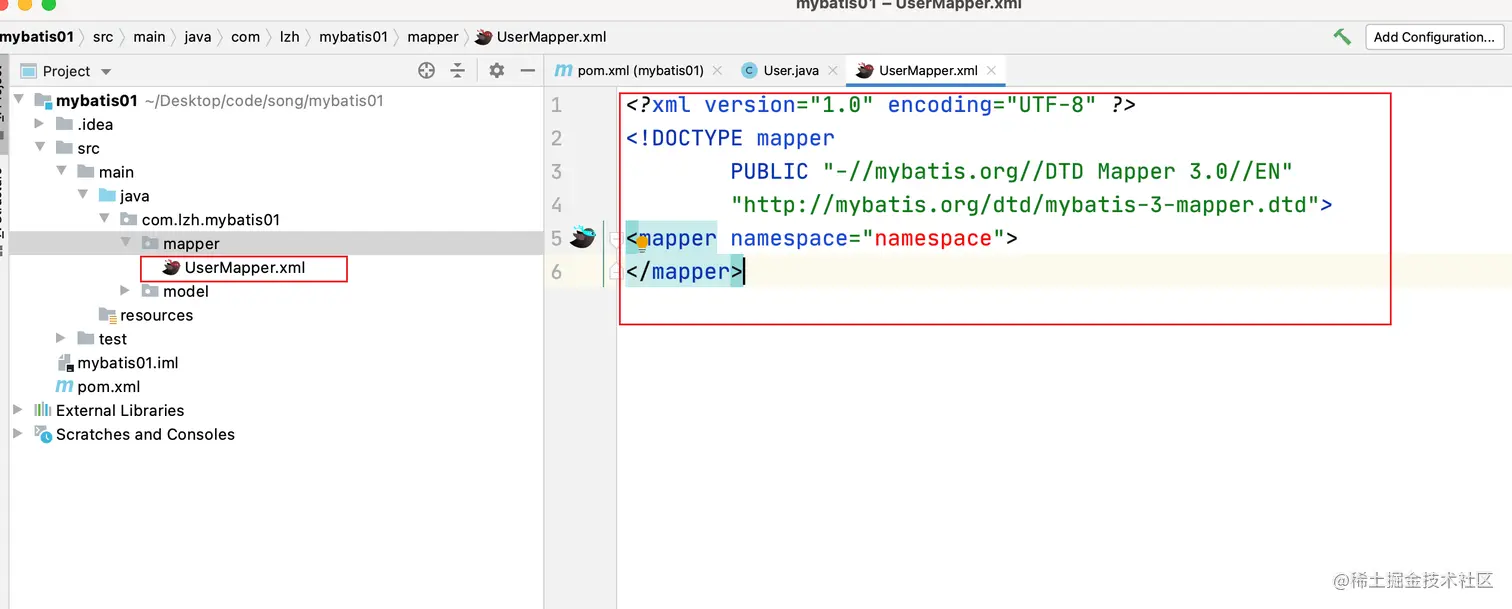The width and height of the screenshot is (1512, 609).
Task: Click src in the breadcrumb bar
Action: tap(103, 37)
